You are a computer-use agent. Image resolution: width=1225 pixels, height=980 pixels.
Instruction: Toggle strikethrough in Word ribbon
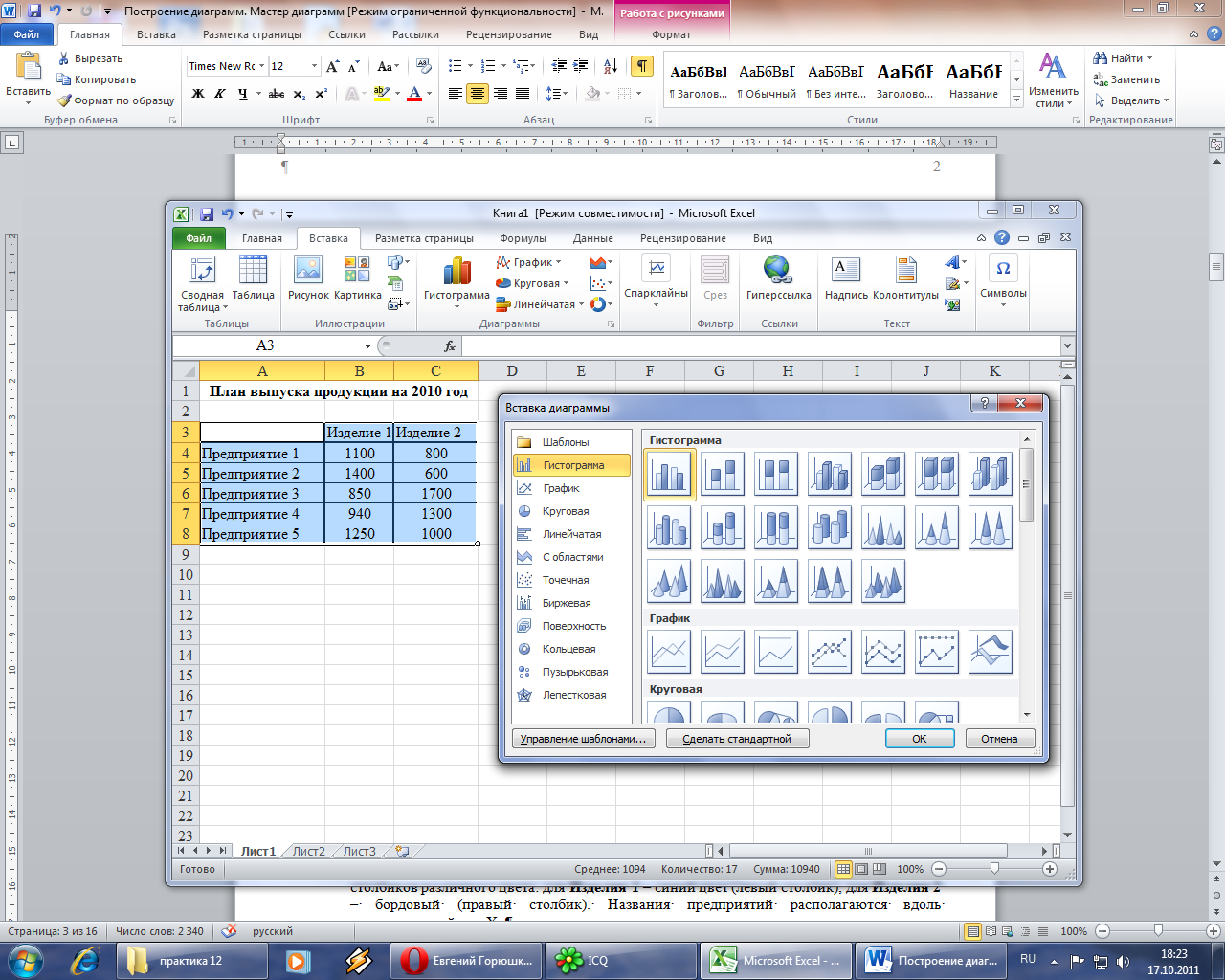[x=277, y=94]
